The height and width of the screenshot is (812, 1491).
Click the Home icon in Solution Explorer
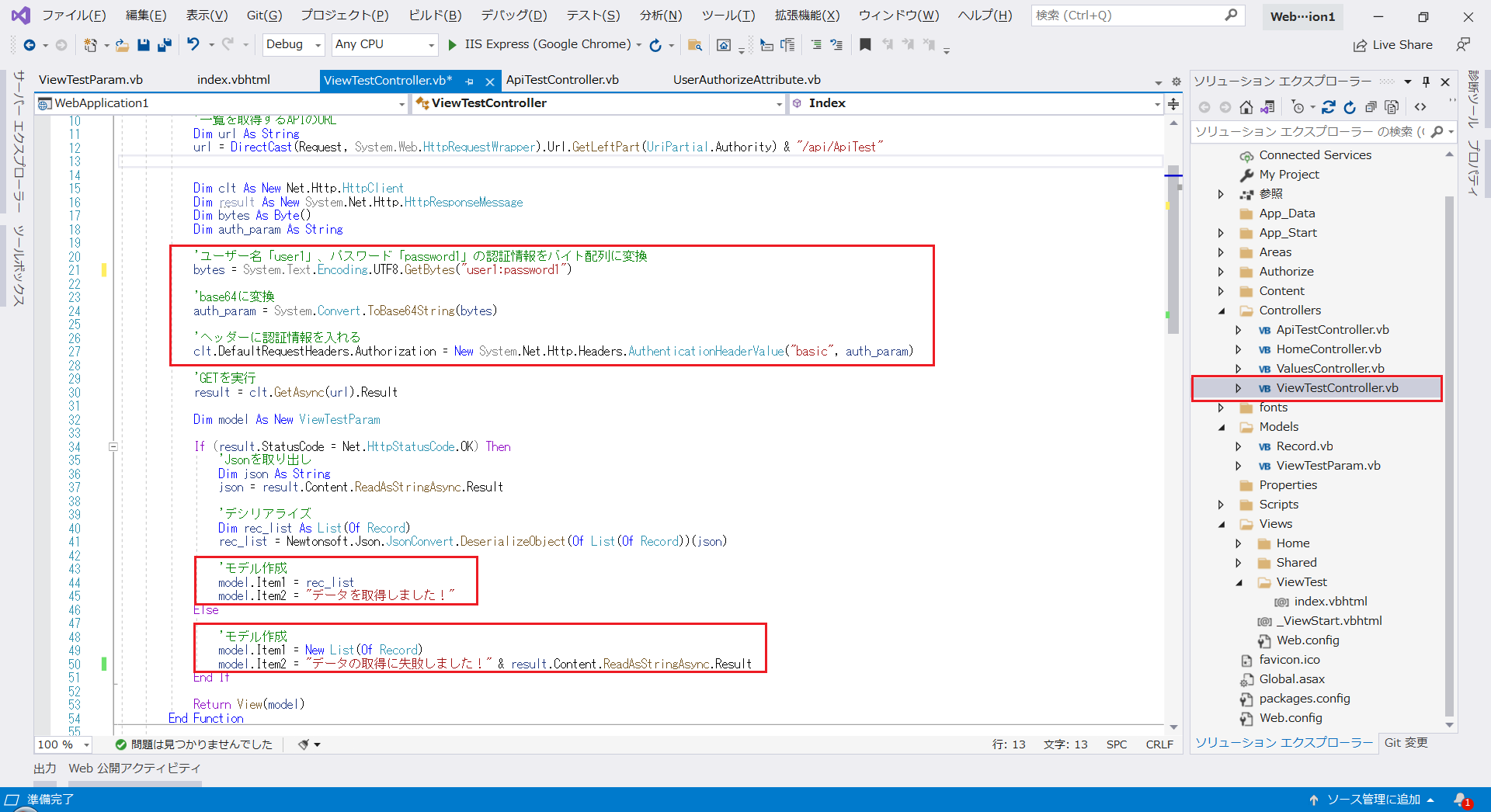1246,107
